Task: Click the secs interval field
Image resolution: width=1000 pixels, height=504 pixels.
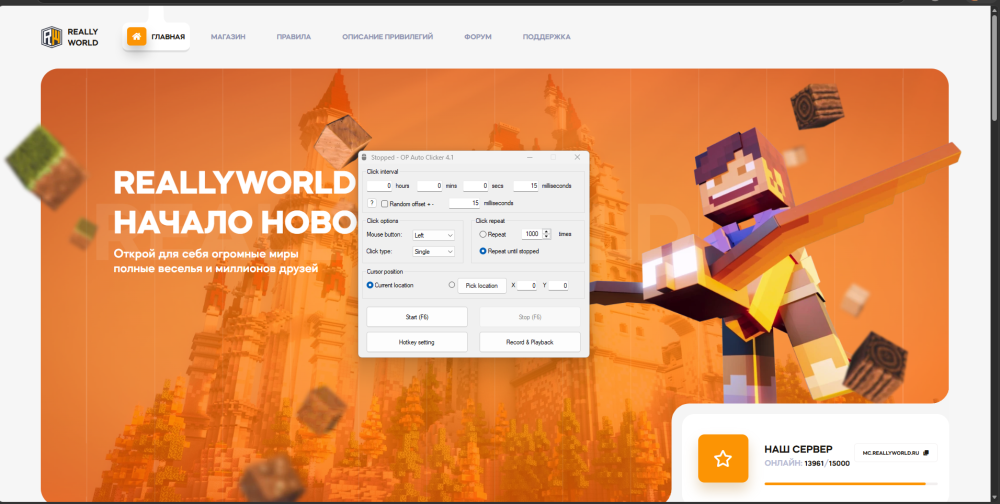Action: [x=476, y=186]
